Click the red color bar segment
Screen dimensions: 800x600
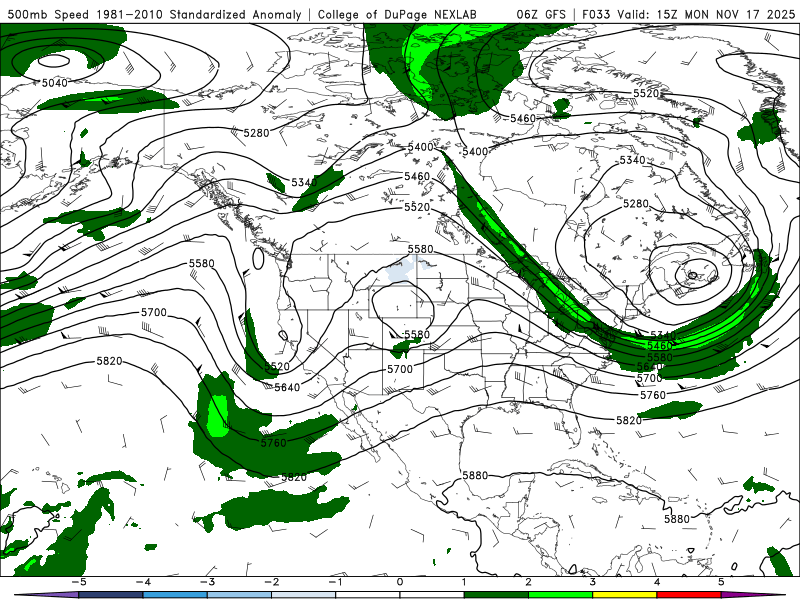point(689,595)
